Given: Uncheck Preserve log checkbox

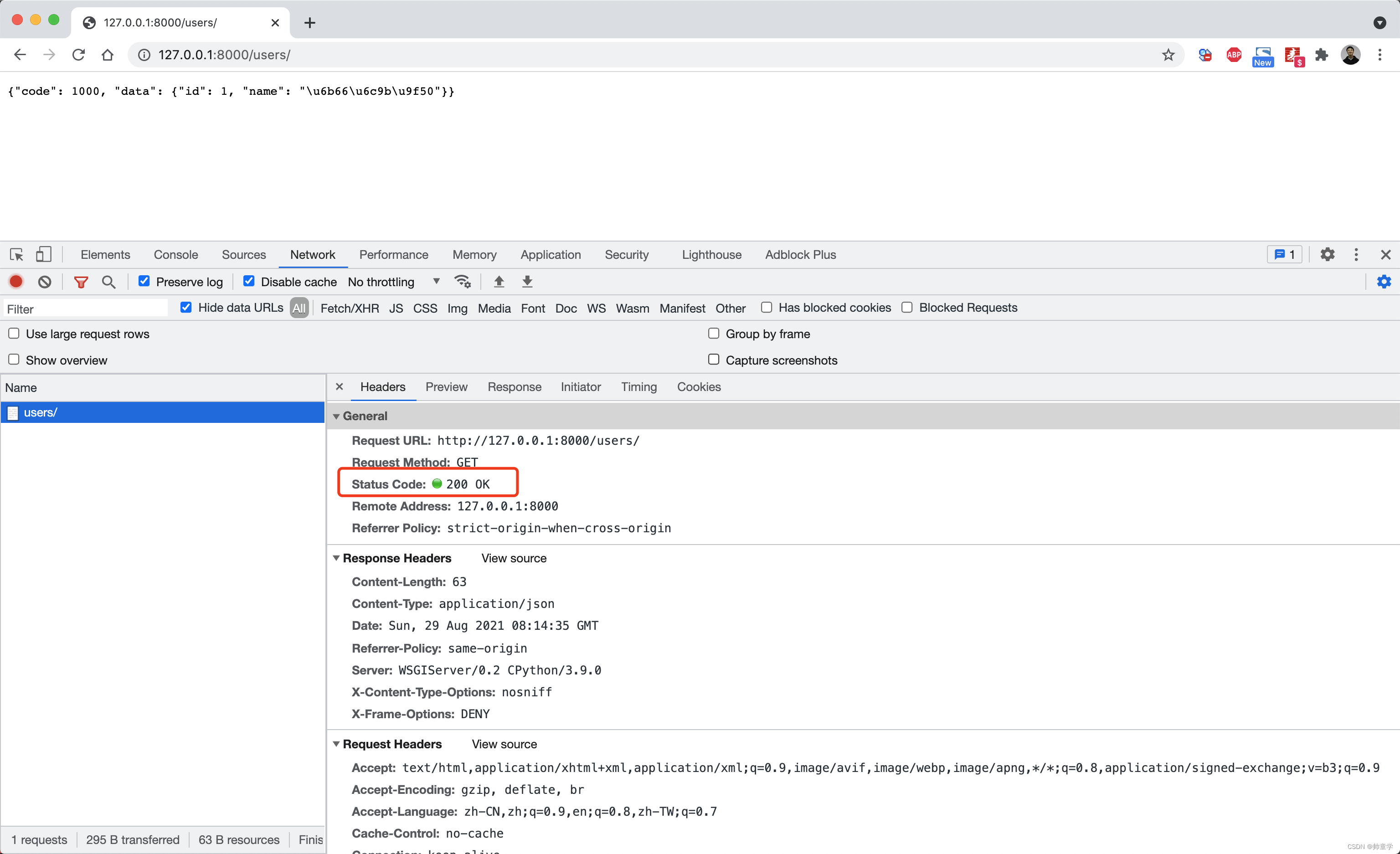Looking at the screenshot, I should click(144, 281).
